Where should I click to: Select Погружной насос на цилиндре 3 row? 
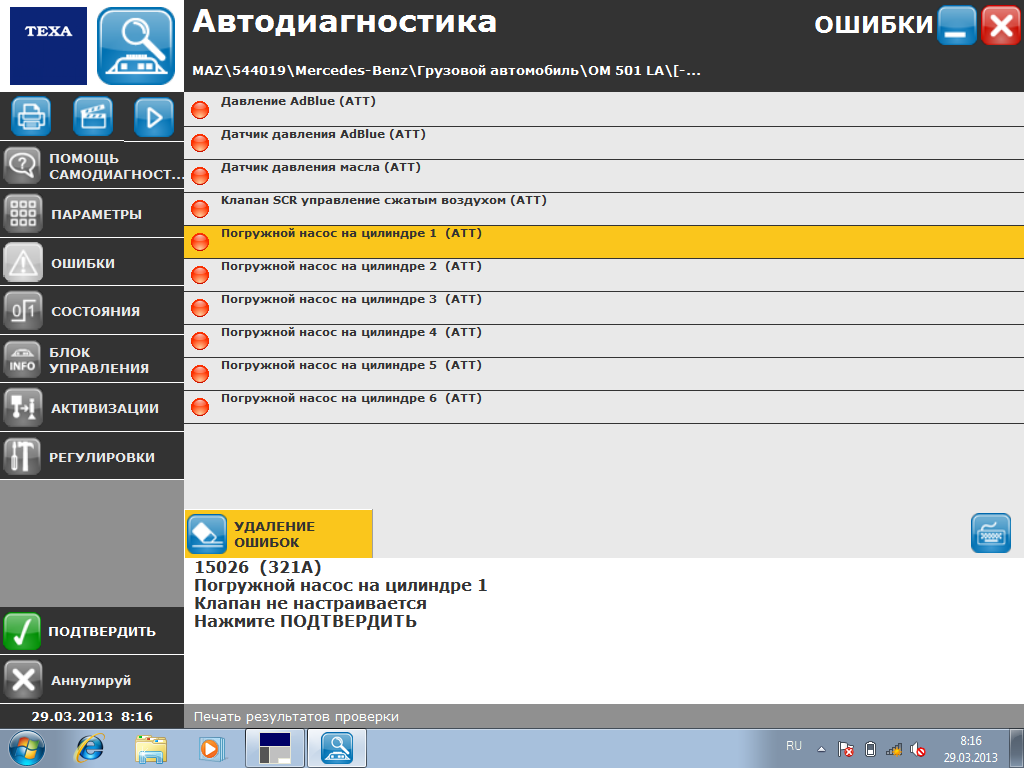(x=604, y=308)
